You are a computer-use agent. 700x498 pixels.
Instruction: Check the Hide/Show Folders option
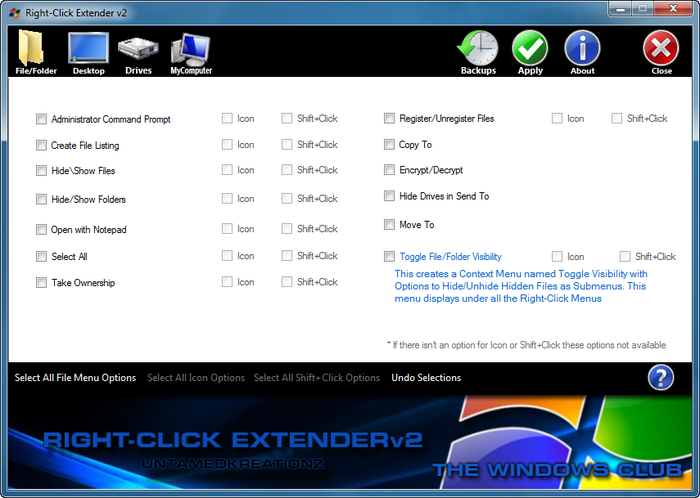41,199
